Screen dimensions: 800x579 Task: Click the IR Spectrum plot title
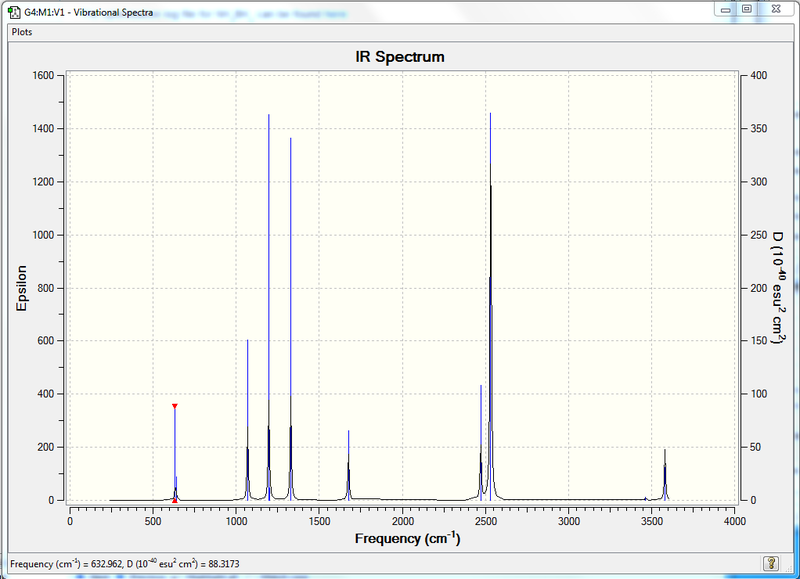point(399,57)
